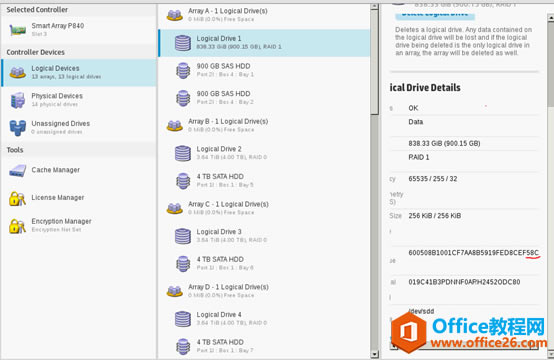The image size is (554, 360).
Task: Select the Smart Array P840 controller icon
Action: click(x=17, y=30)
